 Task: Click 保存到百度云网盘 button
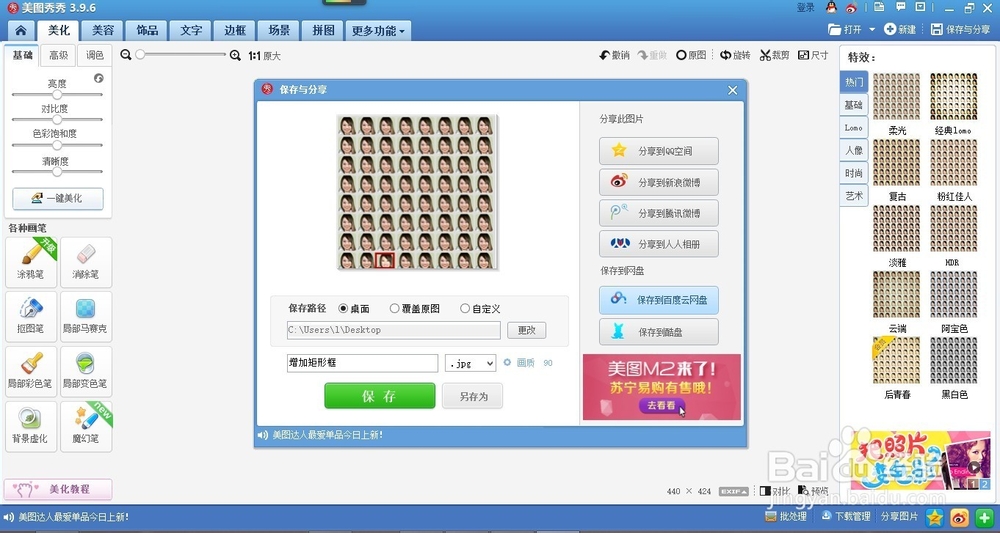659,300
